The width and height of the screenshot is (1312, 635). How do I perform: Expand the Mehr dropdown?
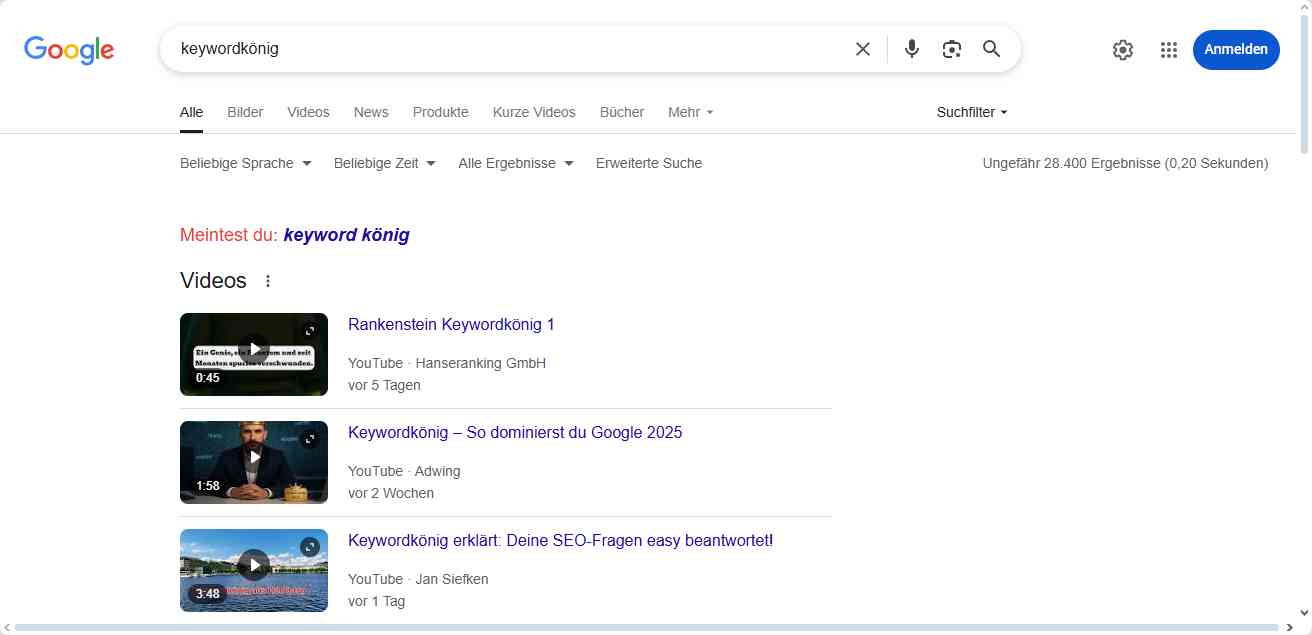tap(691, 112)
